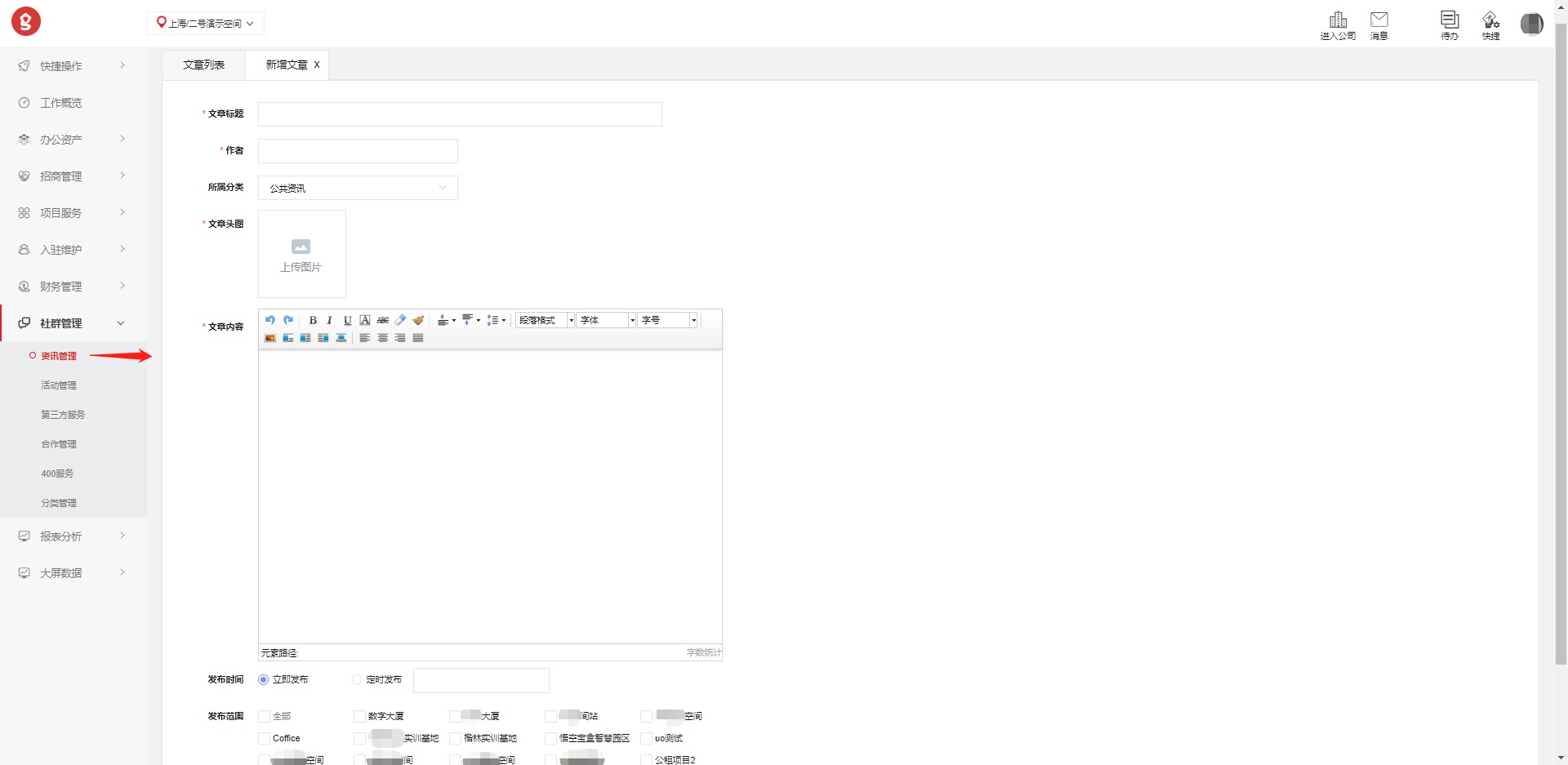Select the 立即发布 radio button
Screen dimensions: 1568x765
click(x=264, y=679)
